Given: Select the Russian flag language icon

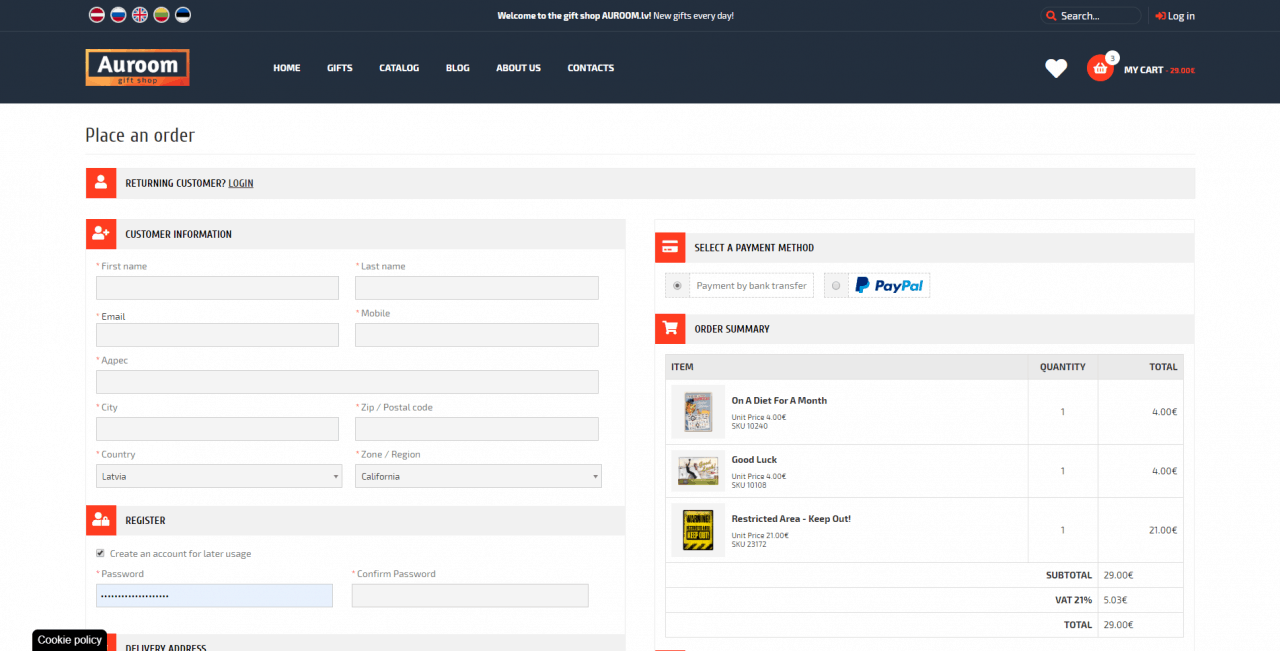Looking at the screenshot, I should (x=118, y=15).
